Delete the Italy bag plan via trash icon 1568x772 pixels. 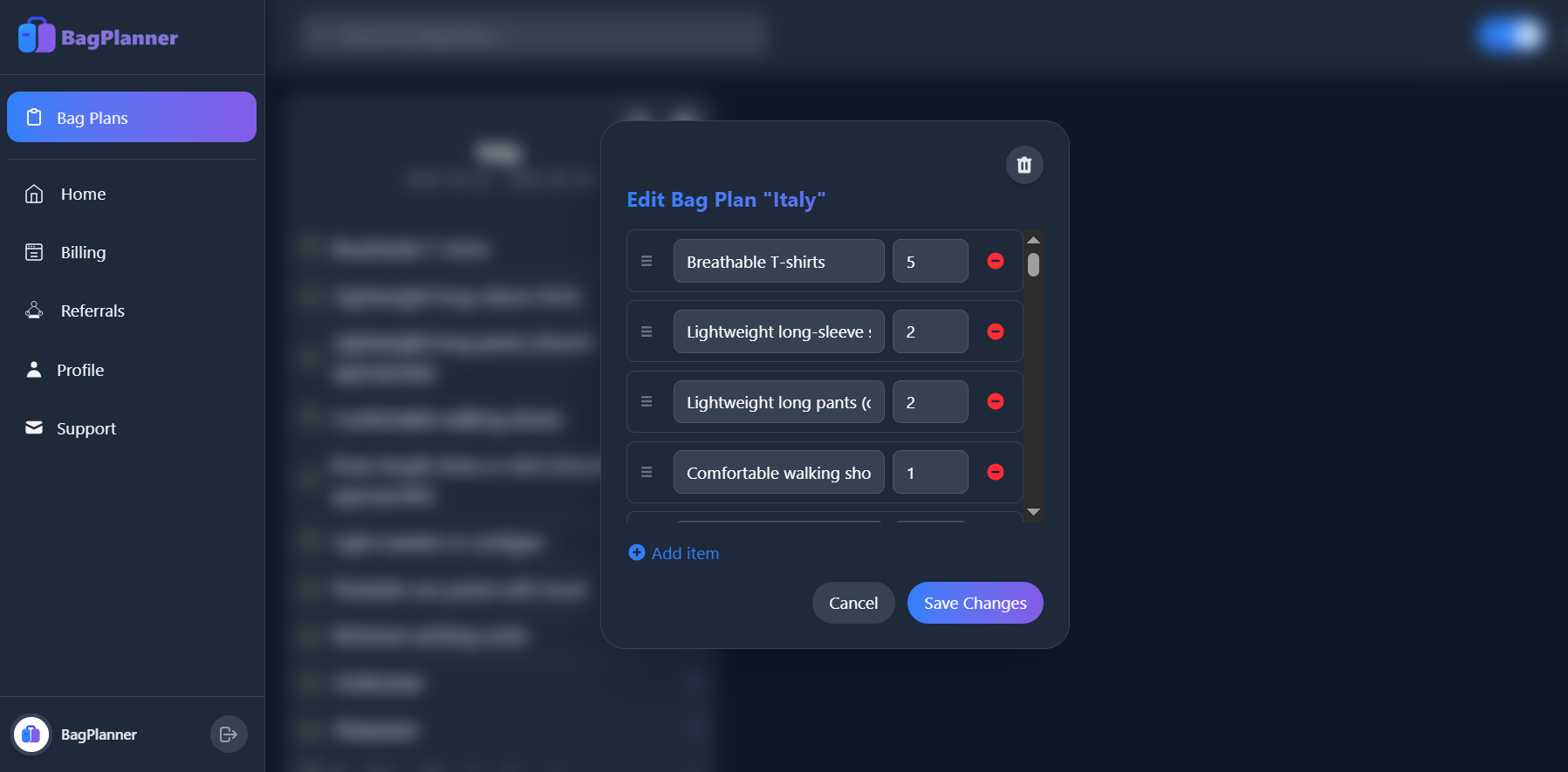[1024, 165]
